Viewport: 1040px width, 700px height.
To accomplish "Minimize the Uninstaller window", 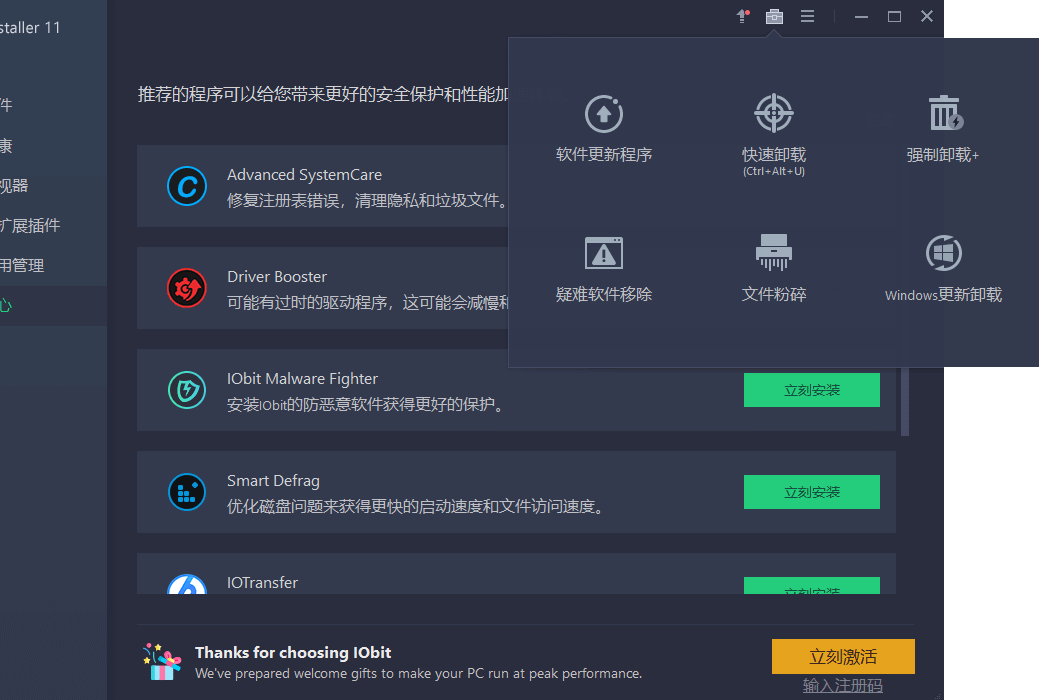I will tap(861, 17).
